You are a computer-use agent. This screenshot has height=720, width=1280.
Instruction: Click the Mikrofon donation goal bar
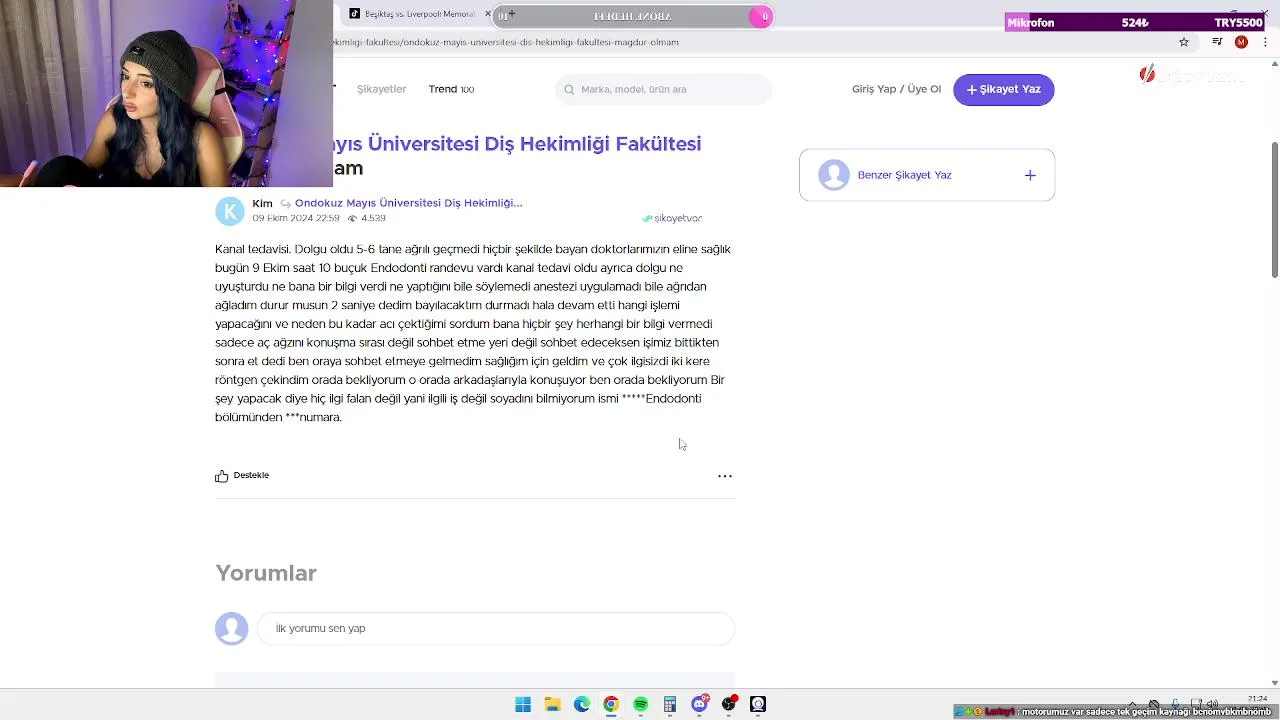(1135, 22)
